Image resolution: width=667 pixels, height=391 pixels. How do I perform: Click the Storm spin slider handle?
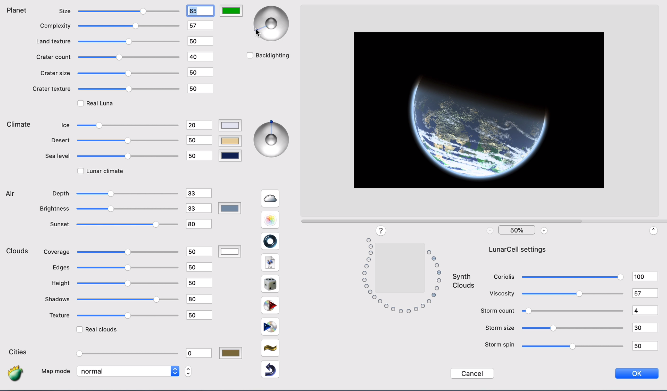pos(573,346)
